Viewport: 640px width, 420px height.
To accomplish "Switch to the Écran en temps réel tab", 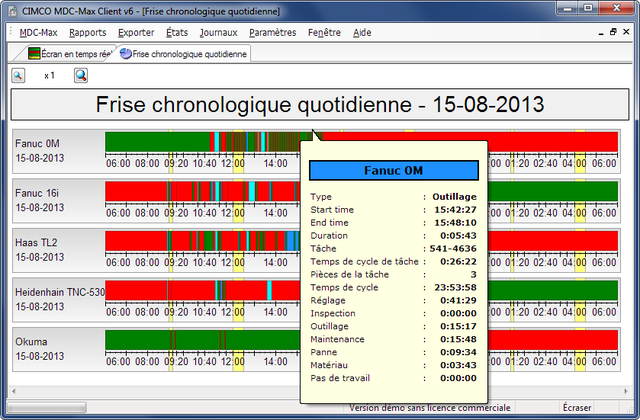I will pyautogui.click(x=69, y=54).
